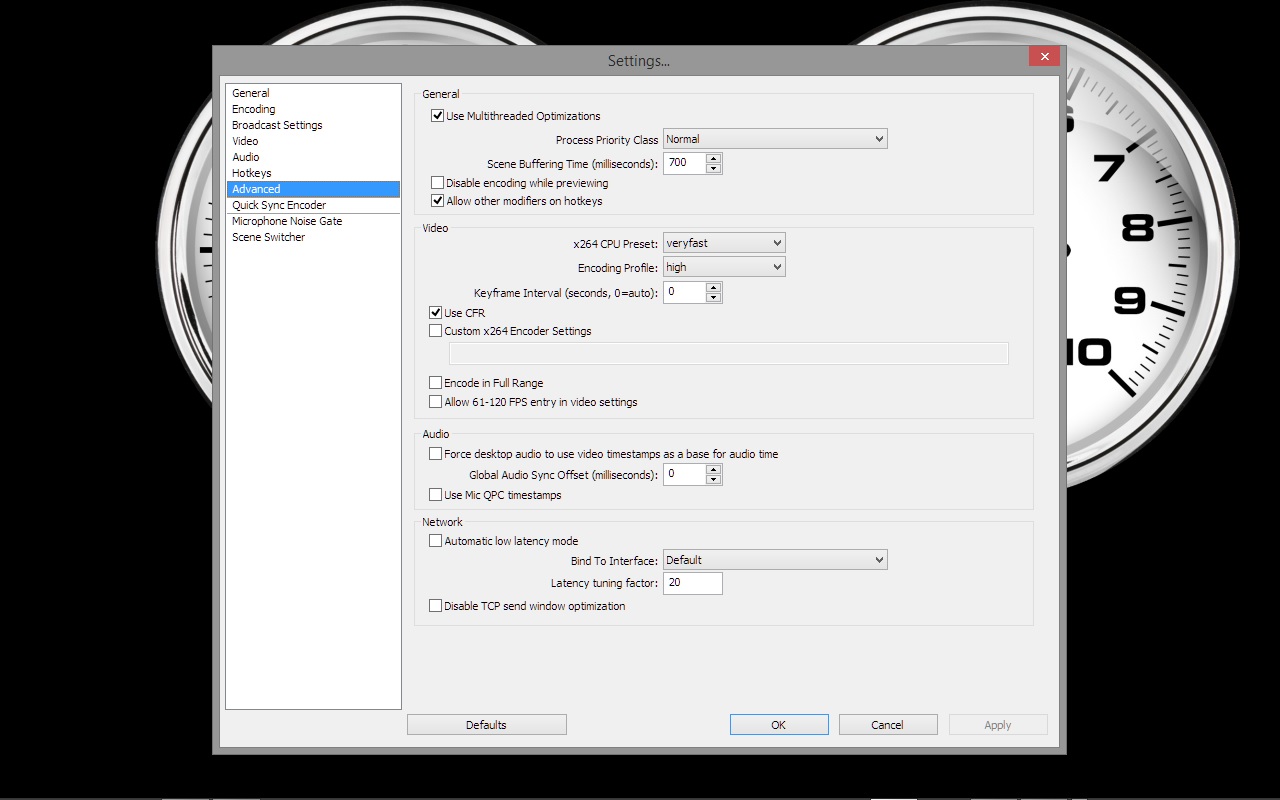Open the Encoding Profile dropdown
This screenshot has width=1280, height=800.
click(724, 267)
